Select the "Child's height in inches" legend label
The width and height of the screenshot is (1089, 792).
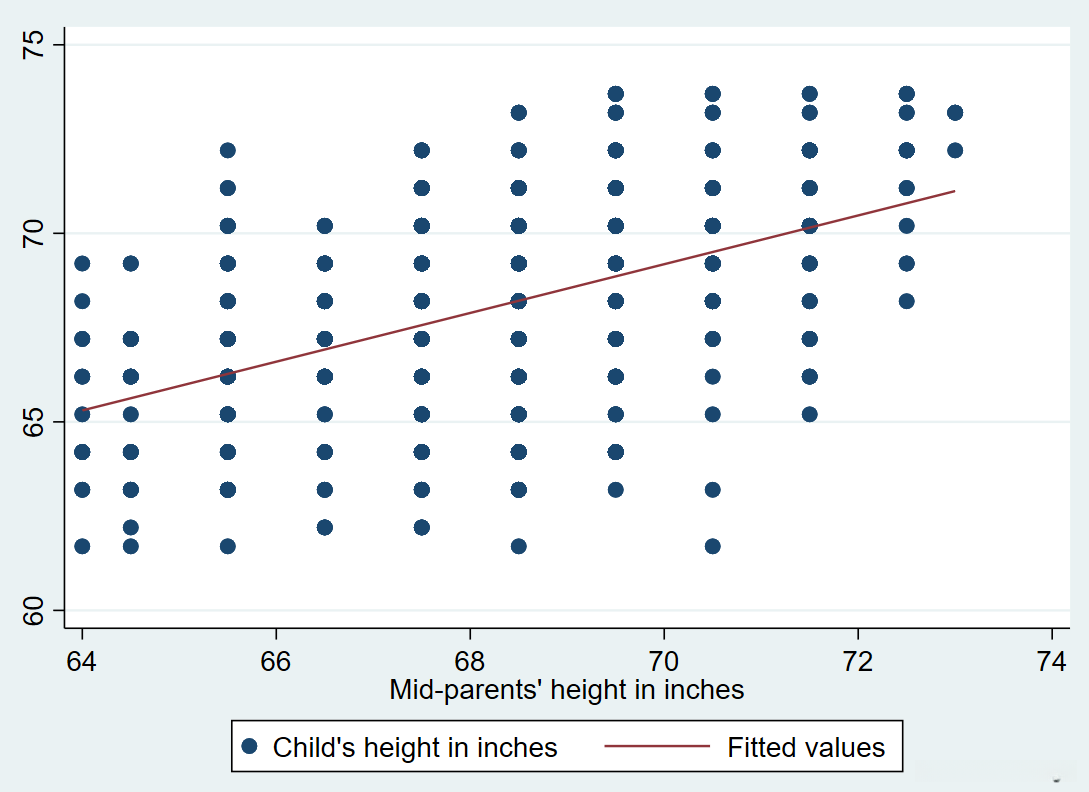pos(415,747)
